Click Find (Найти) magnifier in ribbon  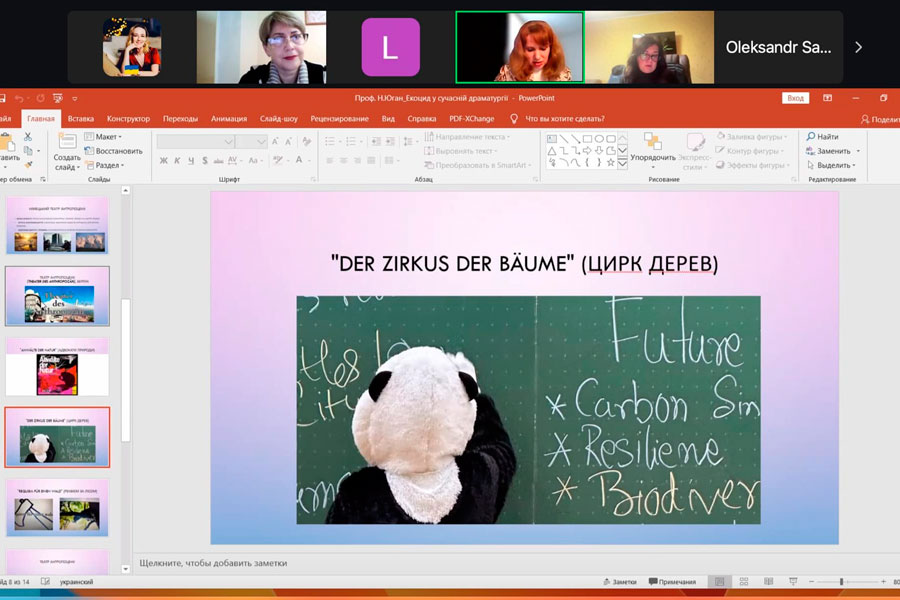(x=811, y=137)
